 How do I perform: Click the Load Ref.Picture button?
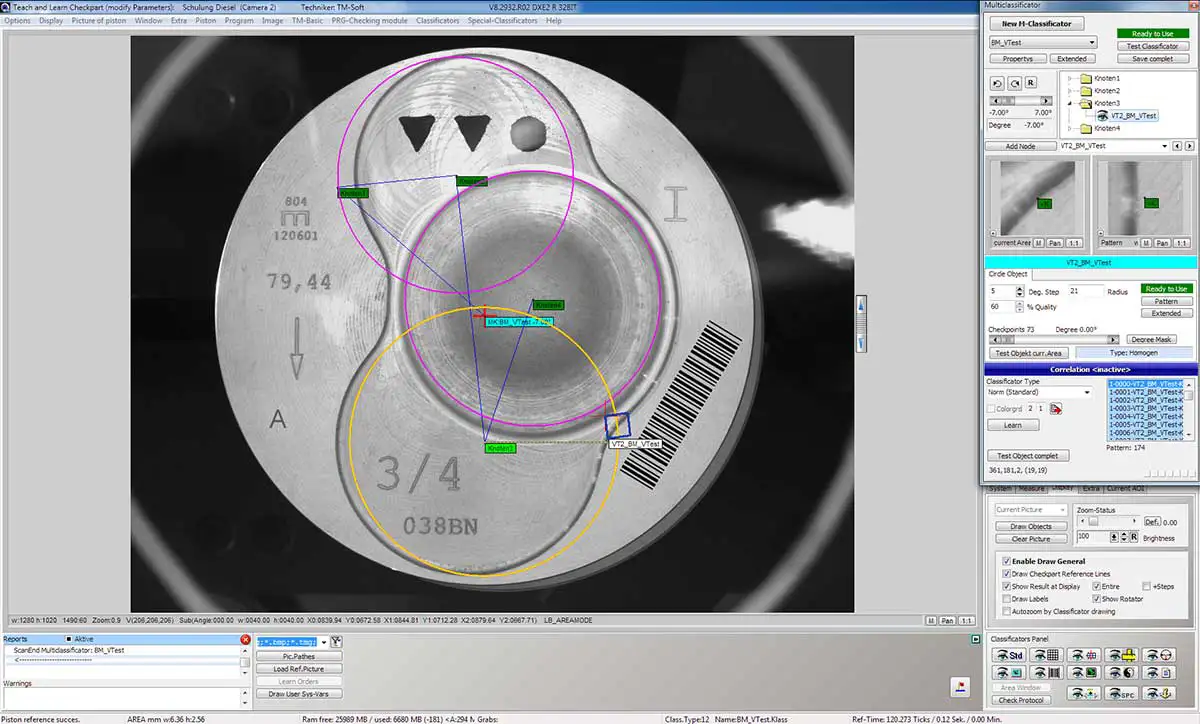tap(298, 669)
